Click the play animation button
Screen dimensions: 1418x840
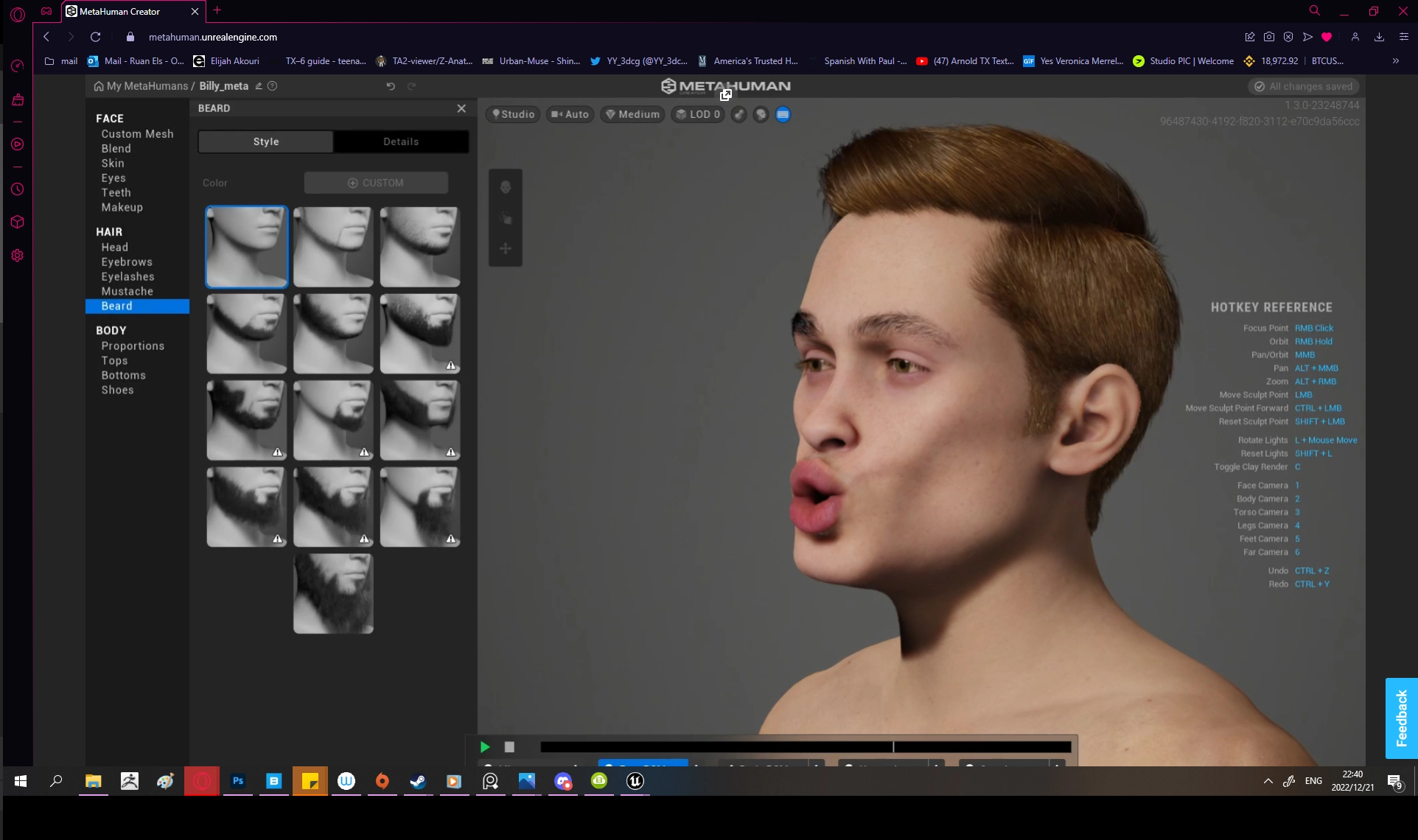pyautogui.click(x=485, y=747)
